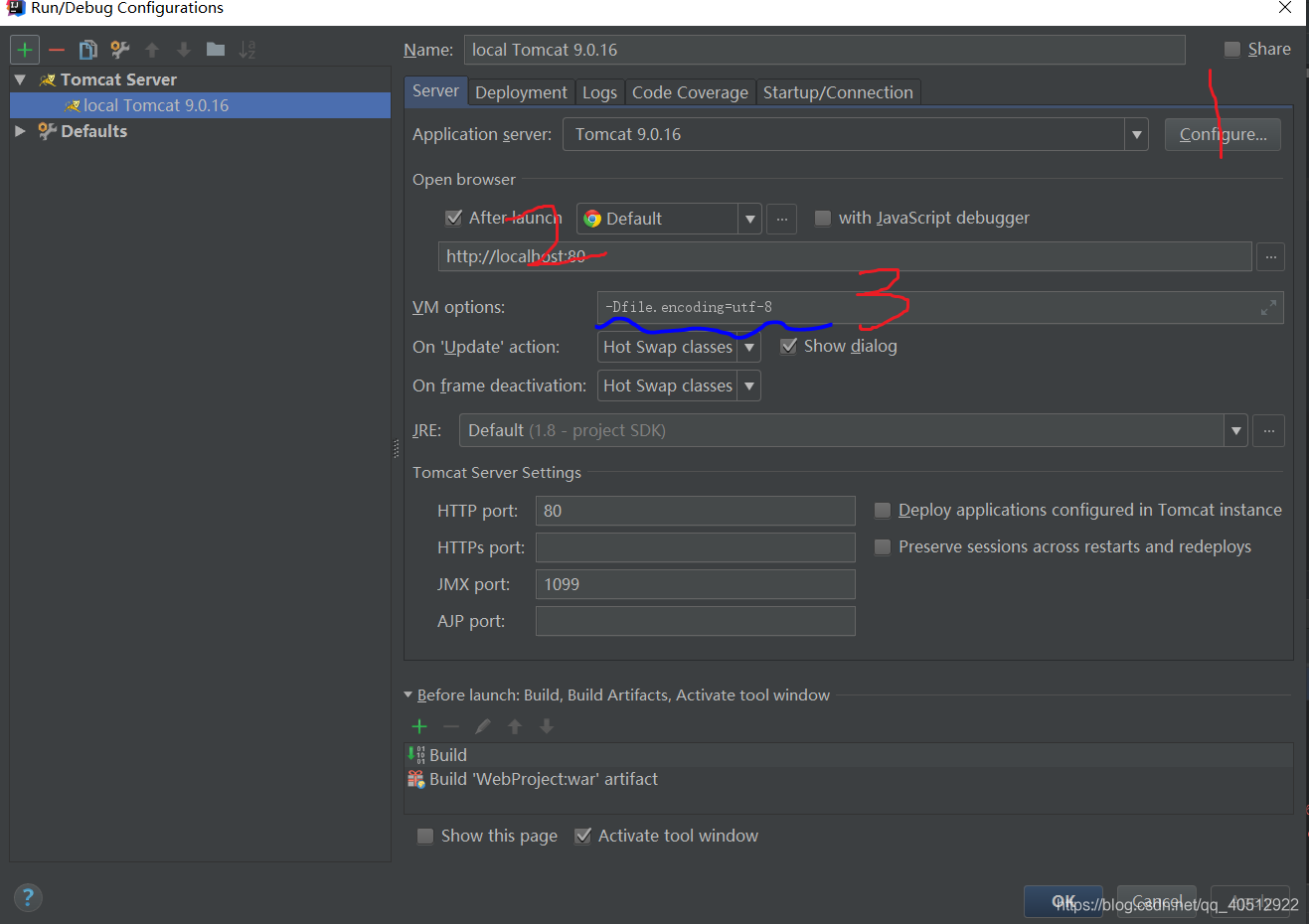Viewport: 1309px width, 924px height.
Task: Click the Configure... button
Action: tap(1223, 134)
